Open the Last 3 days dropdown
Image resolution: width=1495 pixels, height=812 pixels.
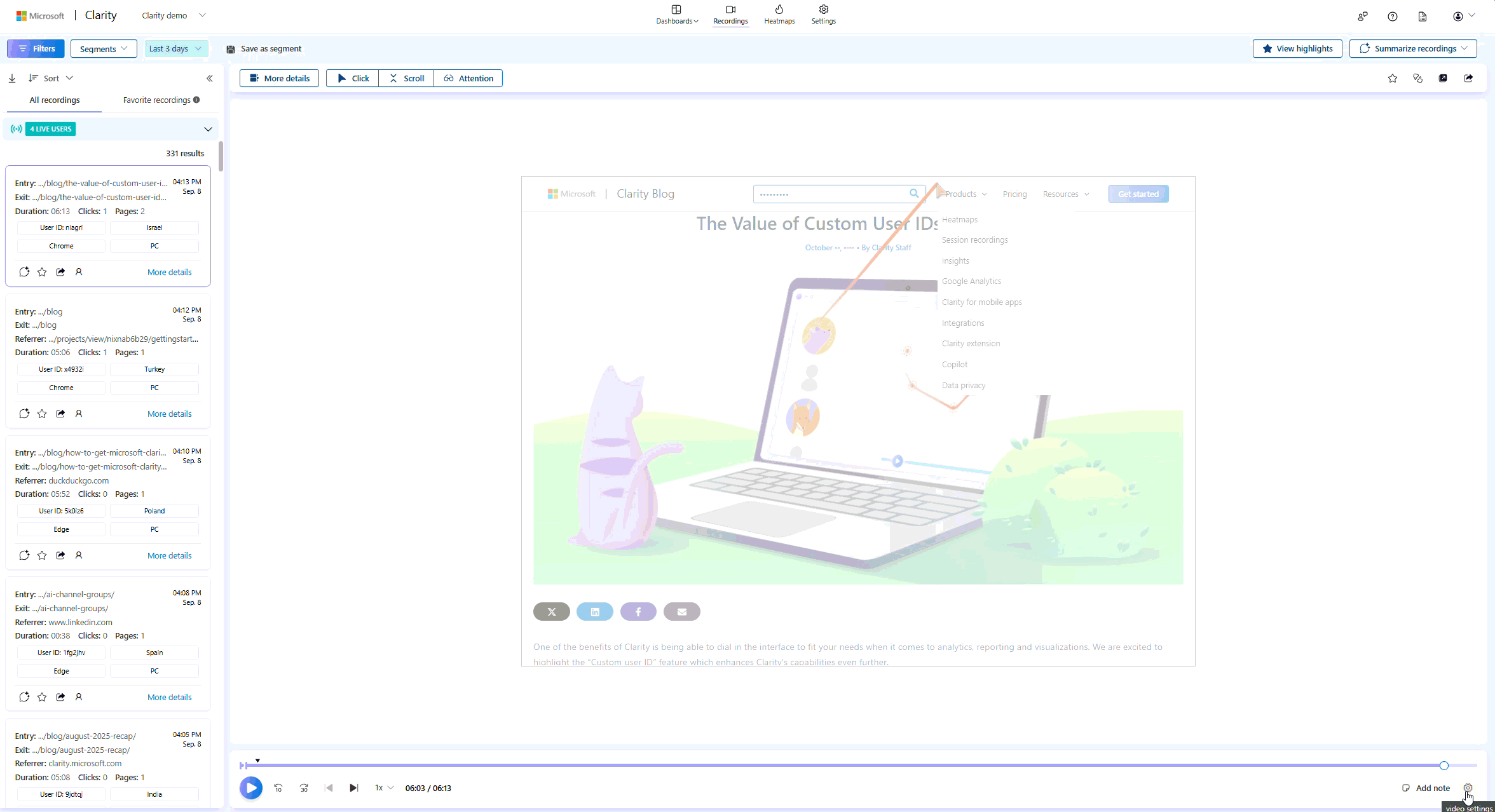click(x=176, y=48)
